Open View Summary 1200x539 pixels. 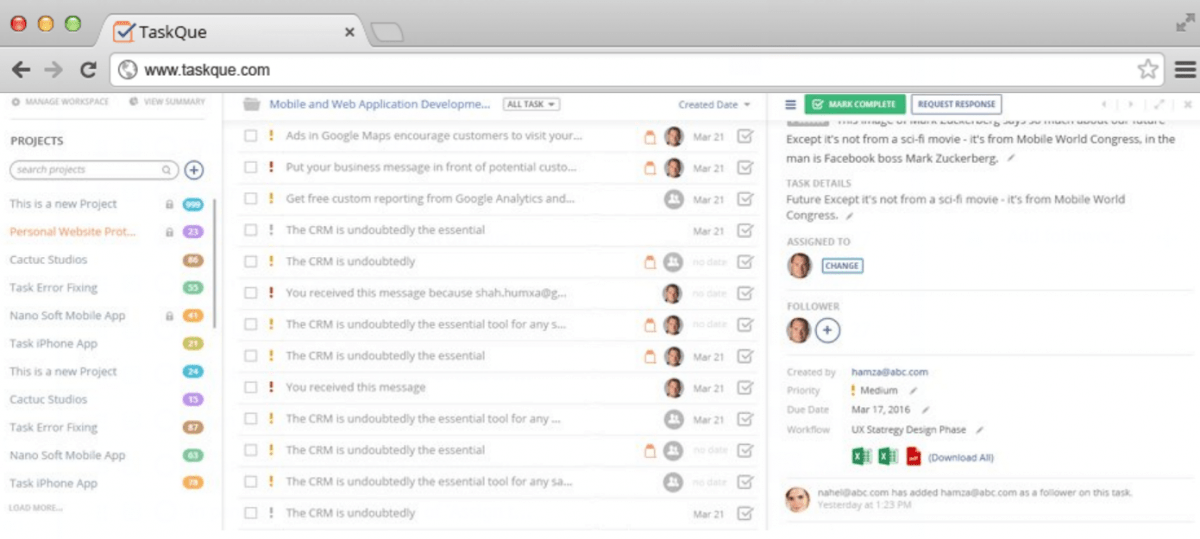[168, 102]
